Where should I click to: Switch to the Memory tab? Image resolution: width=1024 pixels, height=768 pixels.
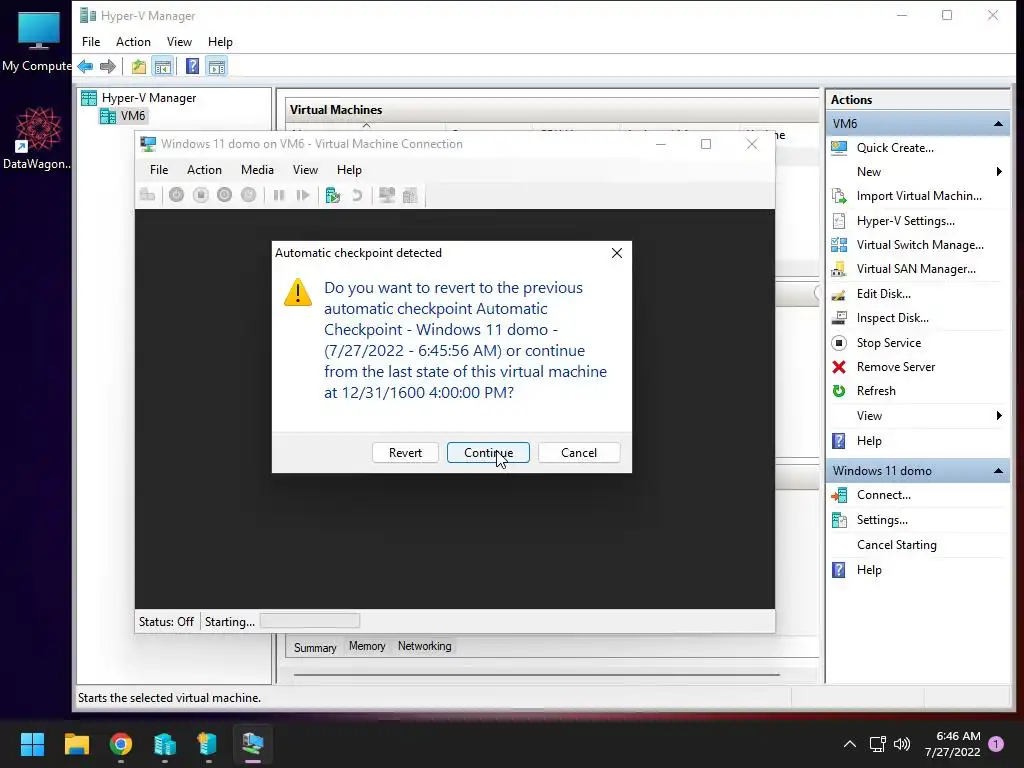367,646
